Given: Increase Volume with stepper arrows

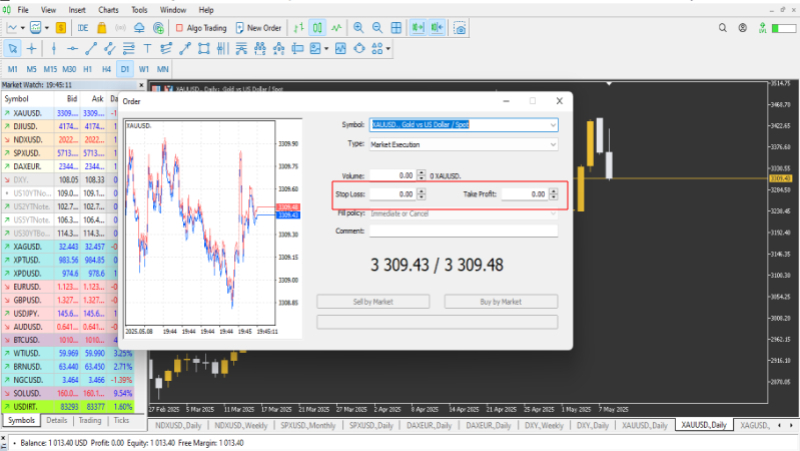Looking at the screenshot, I should [421, 176].
